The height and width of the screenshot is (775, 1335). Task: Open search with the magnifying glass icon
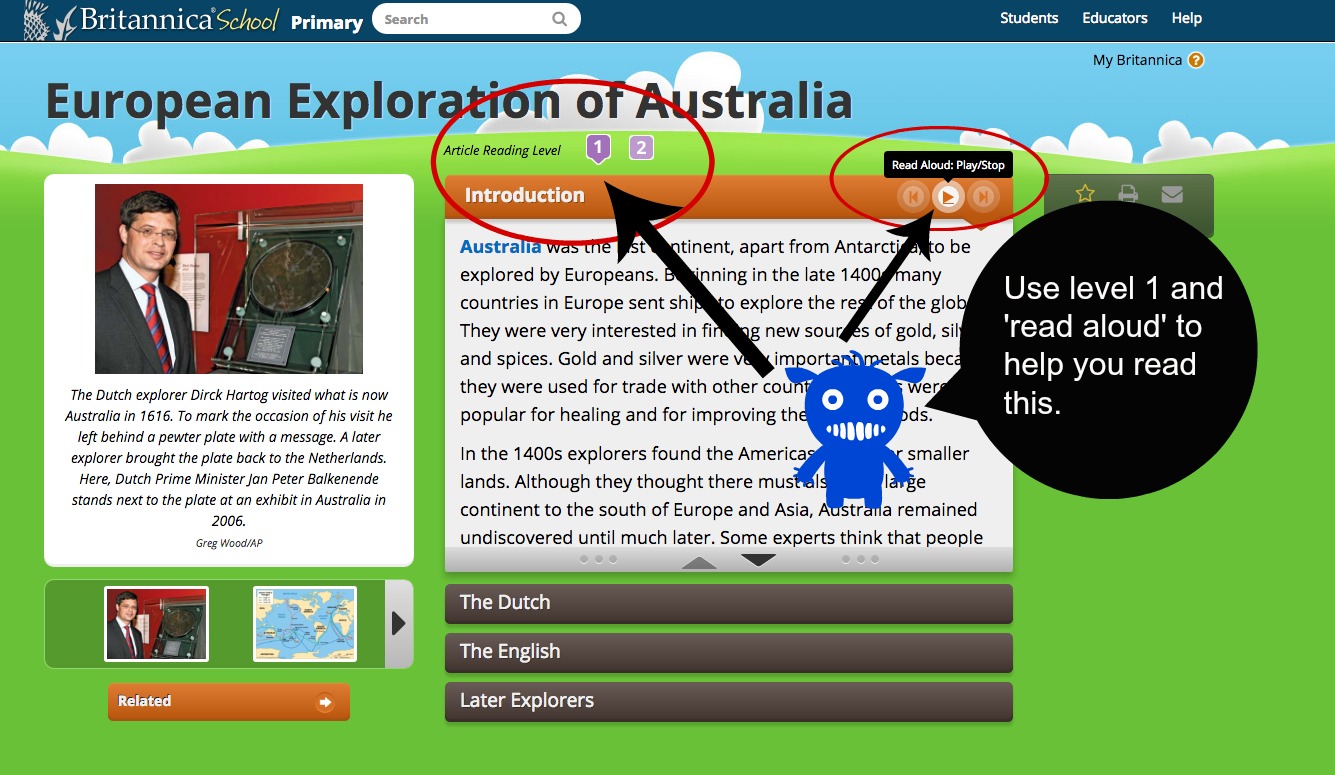click(559, 18)
